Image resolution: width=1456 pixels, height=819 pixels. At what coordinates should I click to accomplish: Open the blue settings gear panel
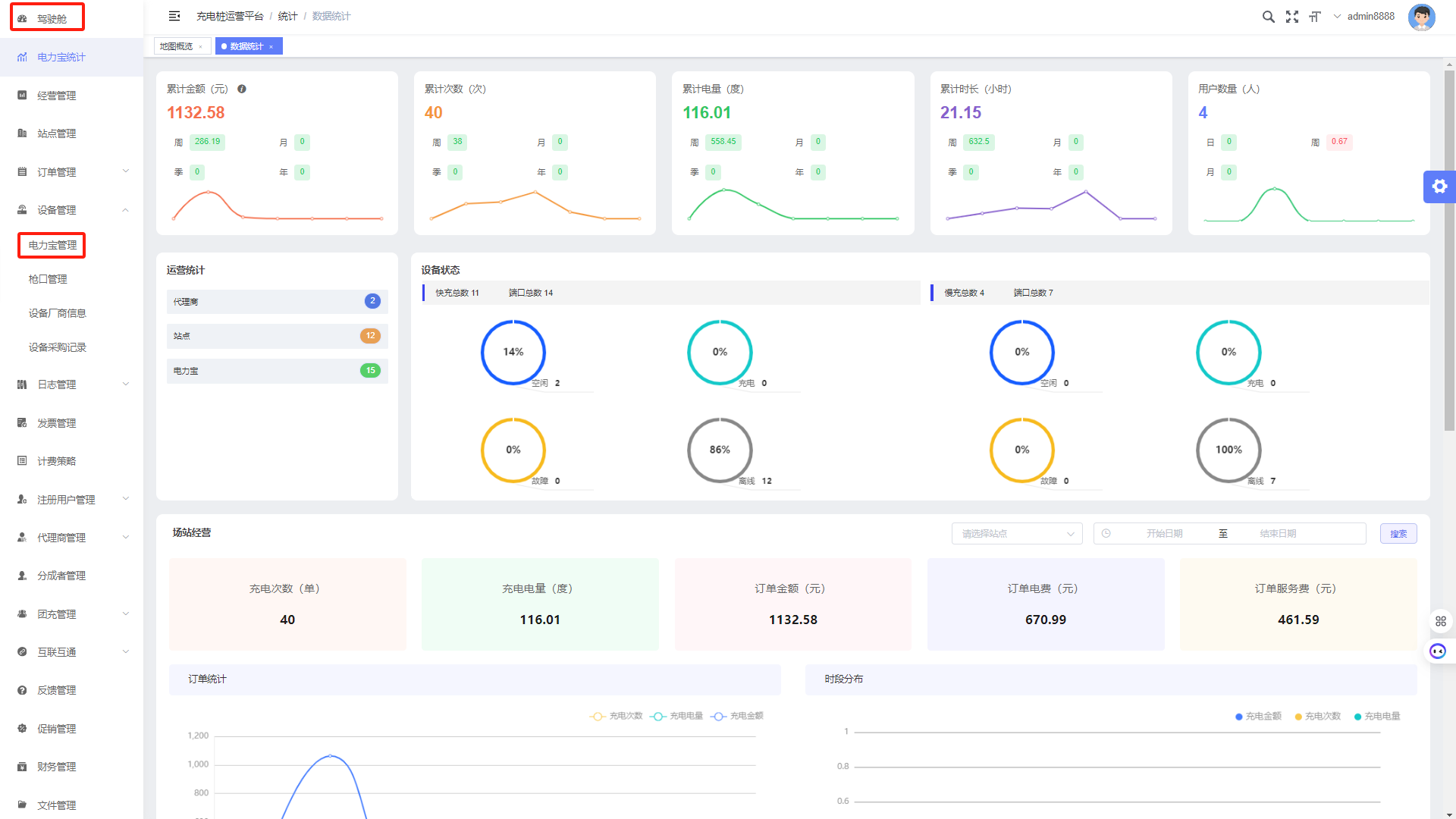(x=1439, y=187)
